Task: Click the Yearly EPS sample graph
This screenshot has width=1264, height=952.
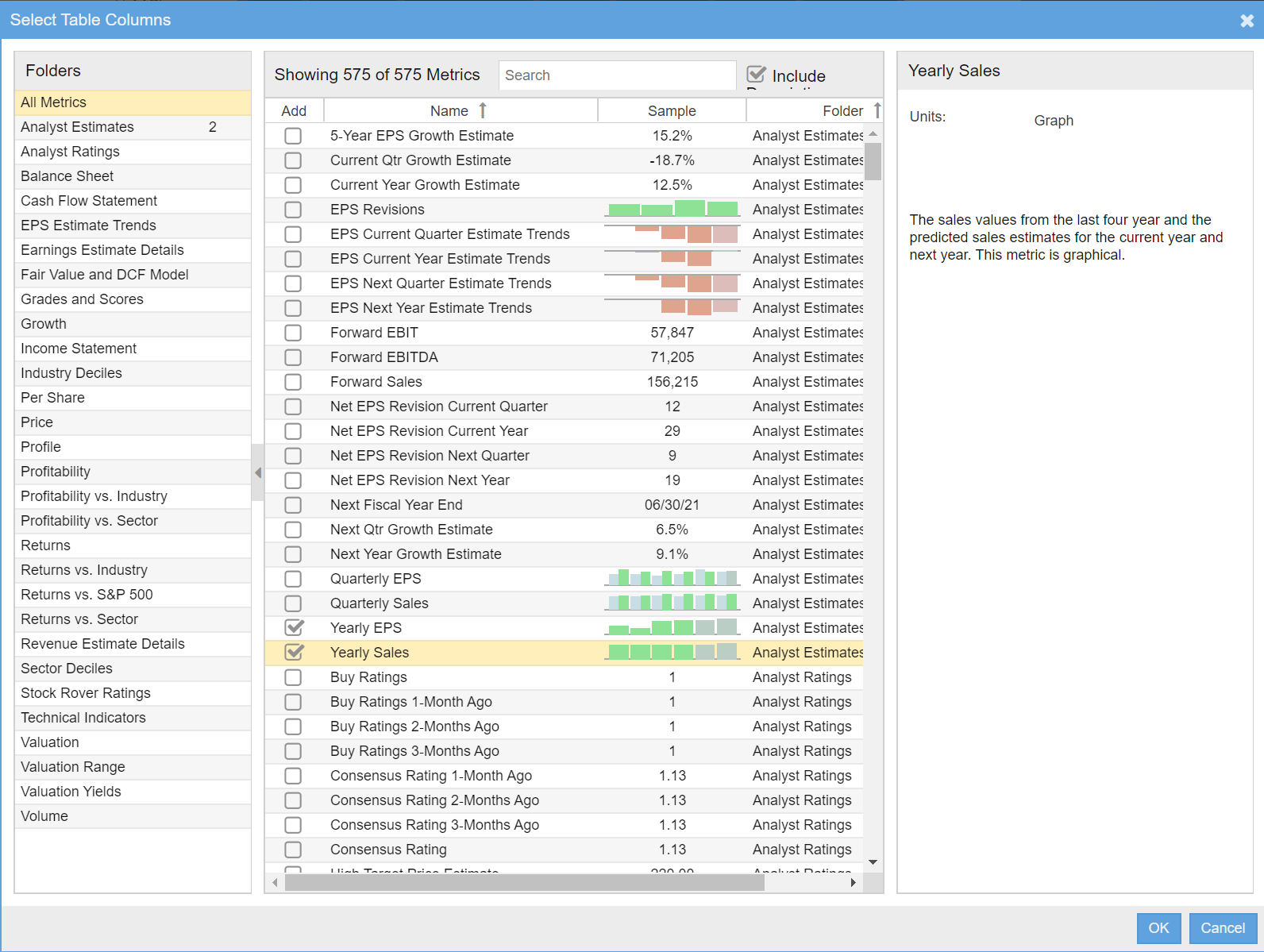Action: click(672, 628)
